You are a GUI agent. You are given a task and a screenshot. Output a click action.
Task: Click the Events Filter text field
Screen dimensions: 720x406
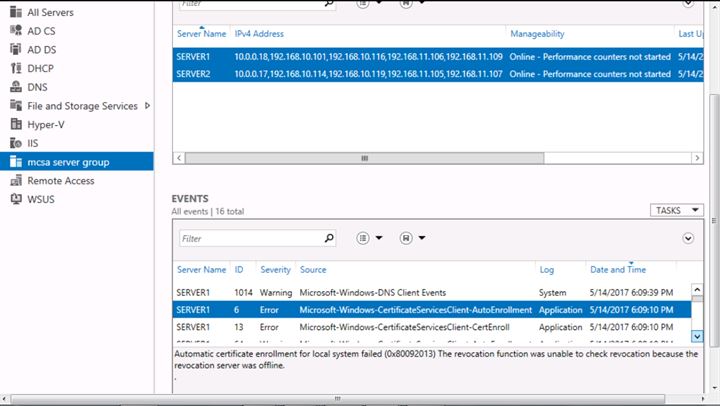[x=250, y=239]
